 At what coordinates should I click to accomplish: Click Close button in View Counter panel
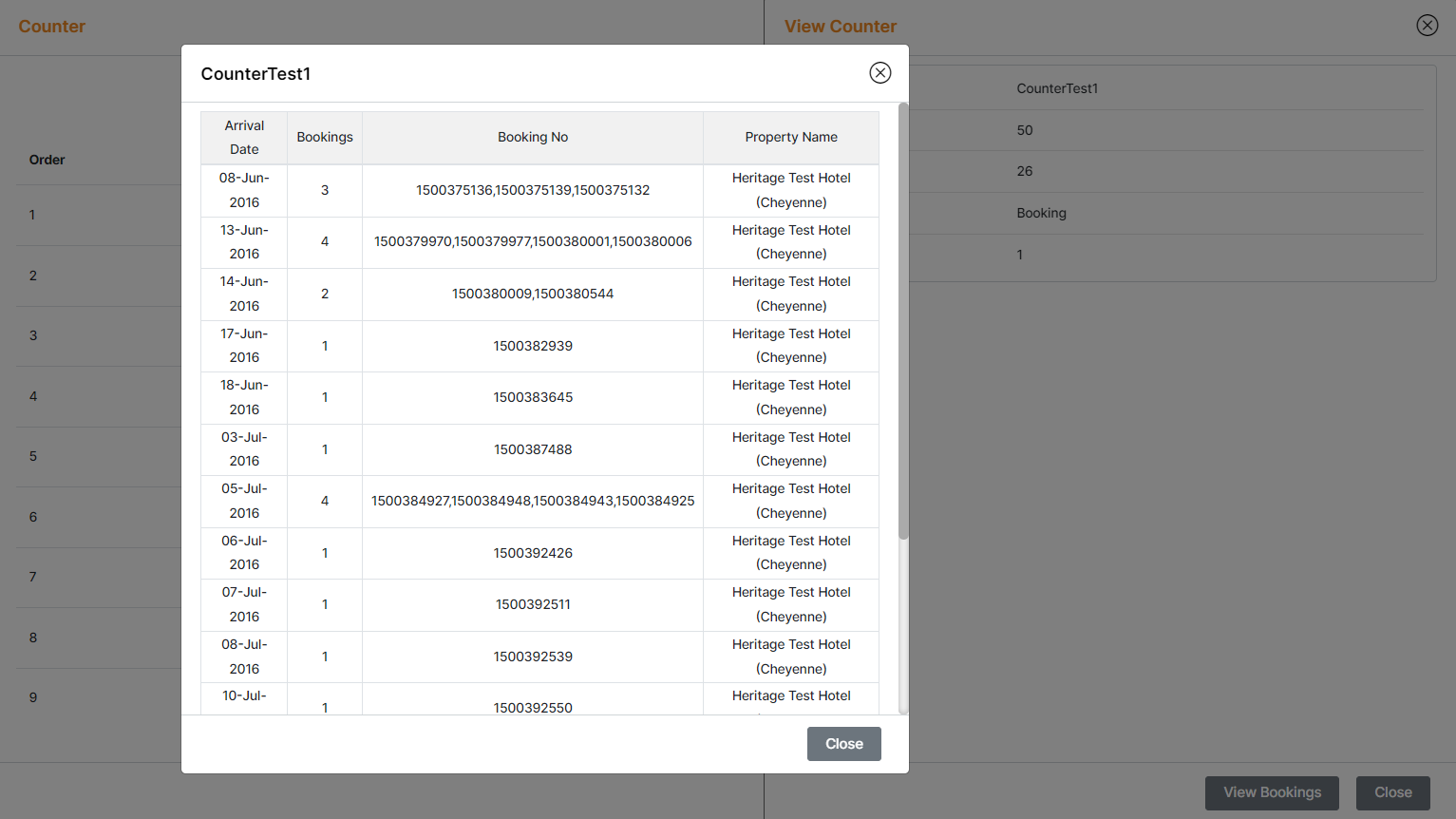pyautogui.click(x=1393, y=792)
